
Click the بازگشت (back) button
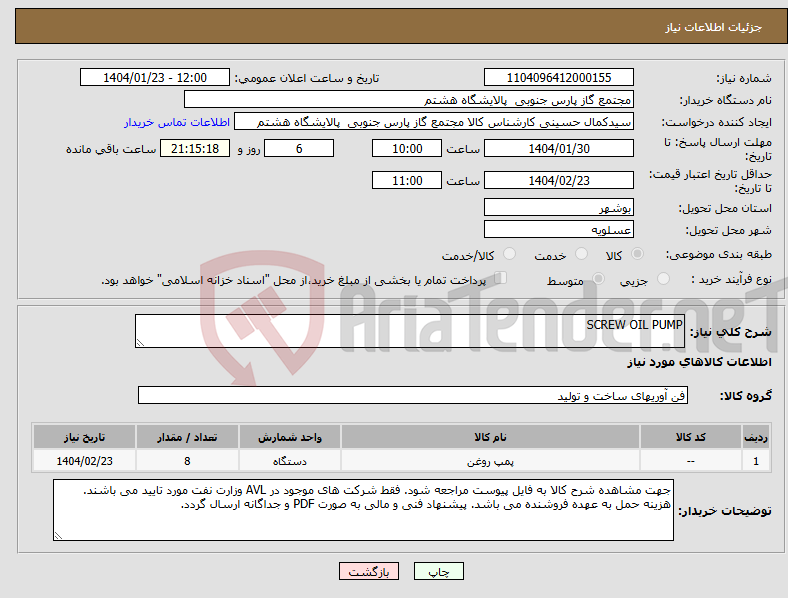(369, 571)
